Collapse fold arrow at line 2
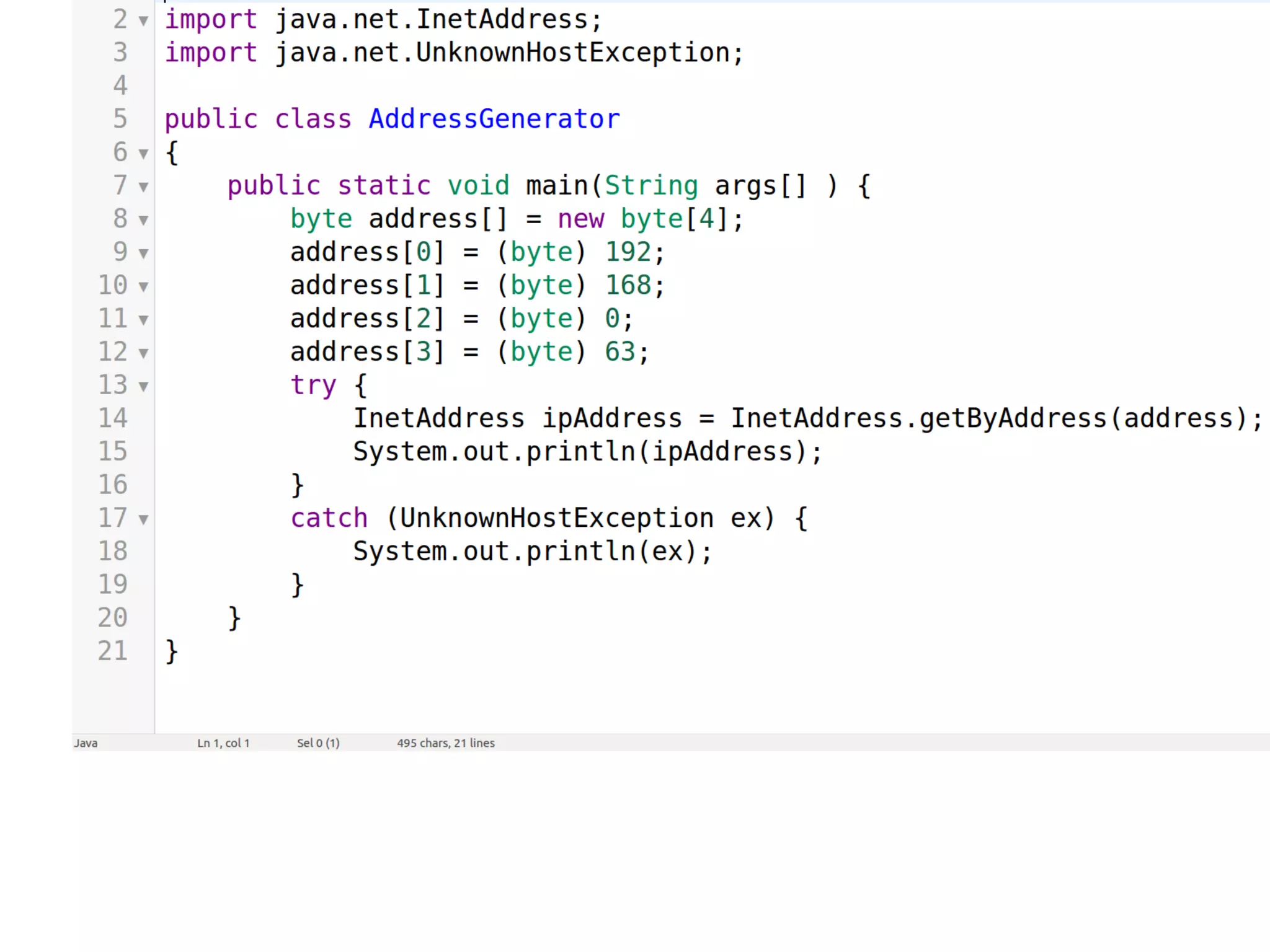The image size is (1270, 952). [x=143, y=21]
